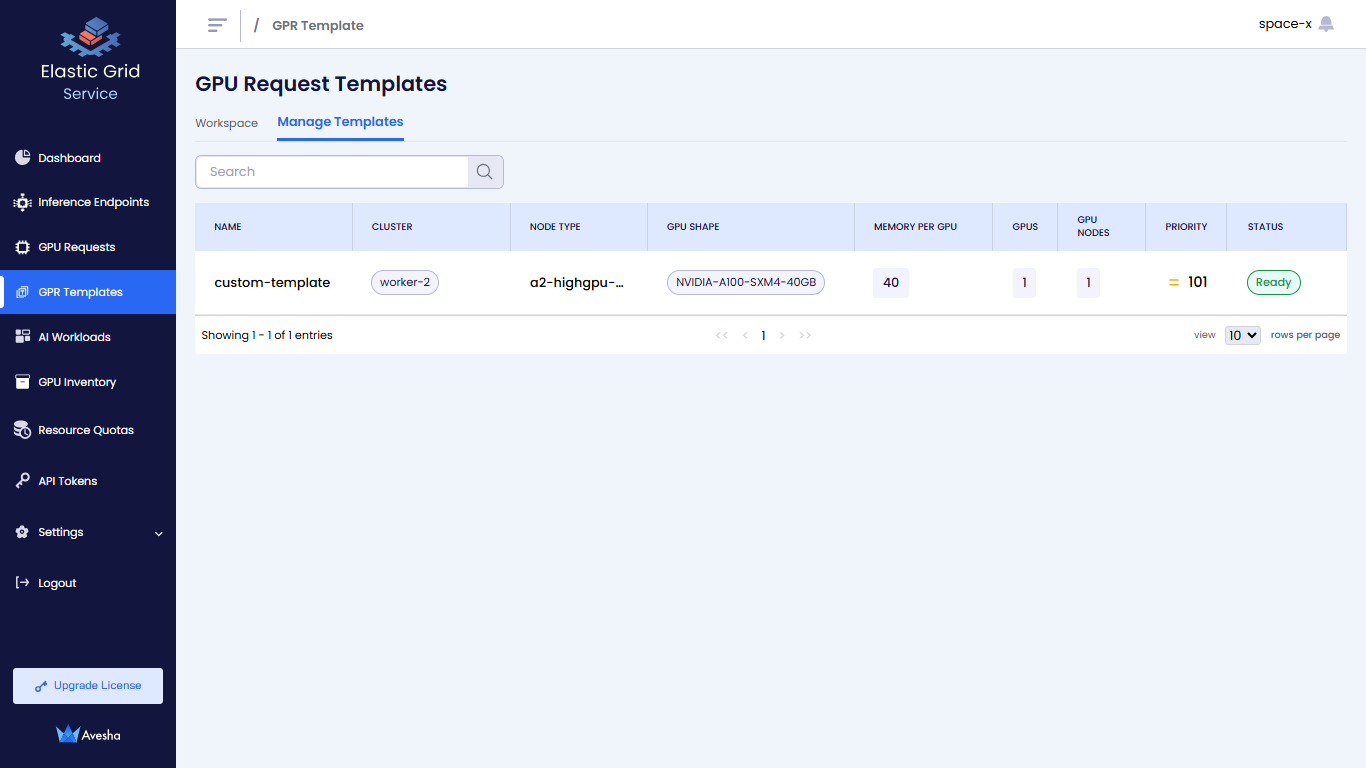The image size is (1366, 768).
Task: Click the Upgrade License button
Action: tap(88, 686)
